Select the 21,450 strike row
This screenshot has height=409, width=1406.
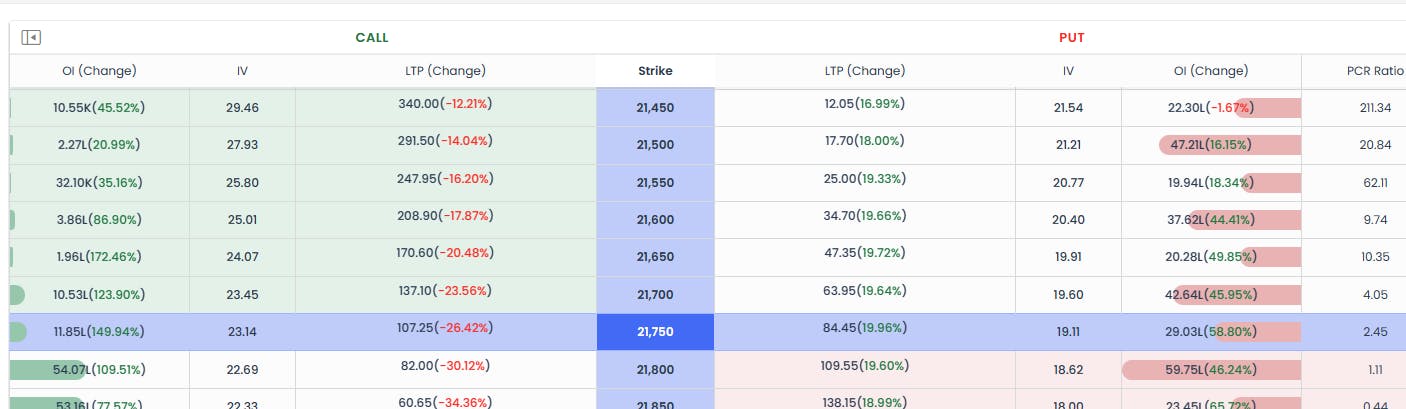pos(655,108)
